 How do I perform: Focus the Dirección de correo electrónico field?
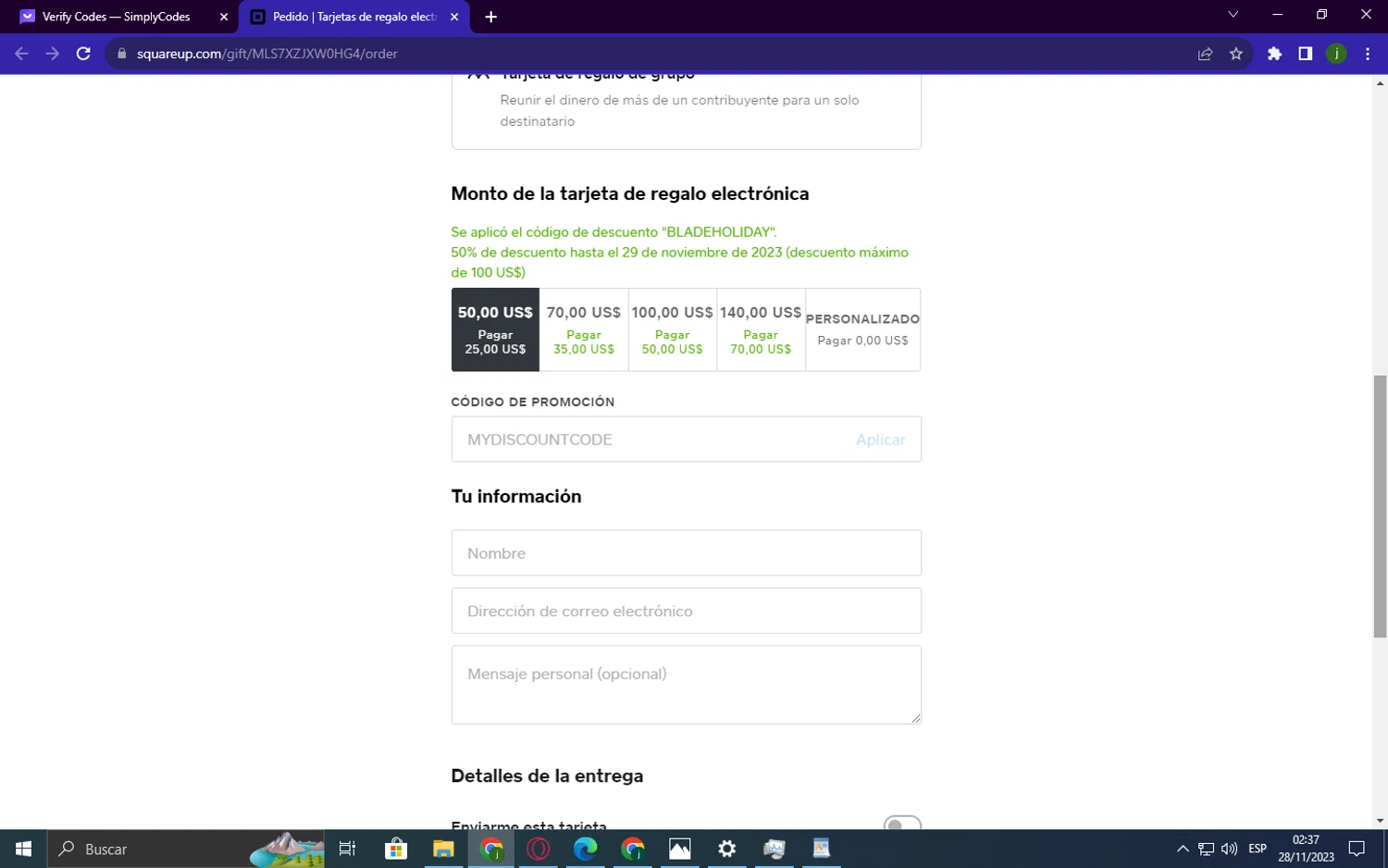(687, 611)
